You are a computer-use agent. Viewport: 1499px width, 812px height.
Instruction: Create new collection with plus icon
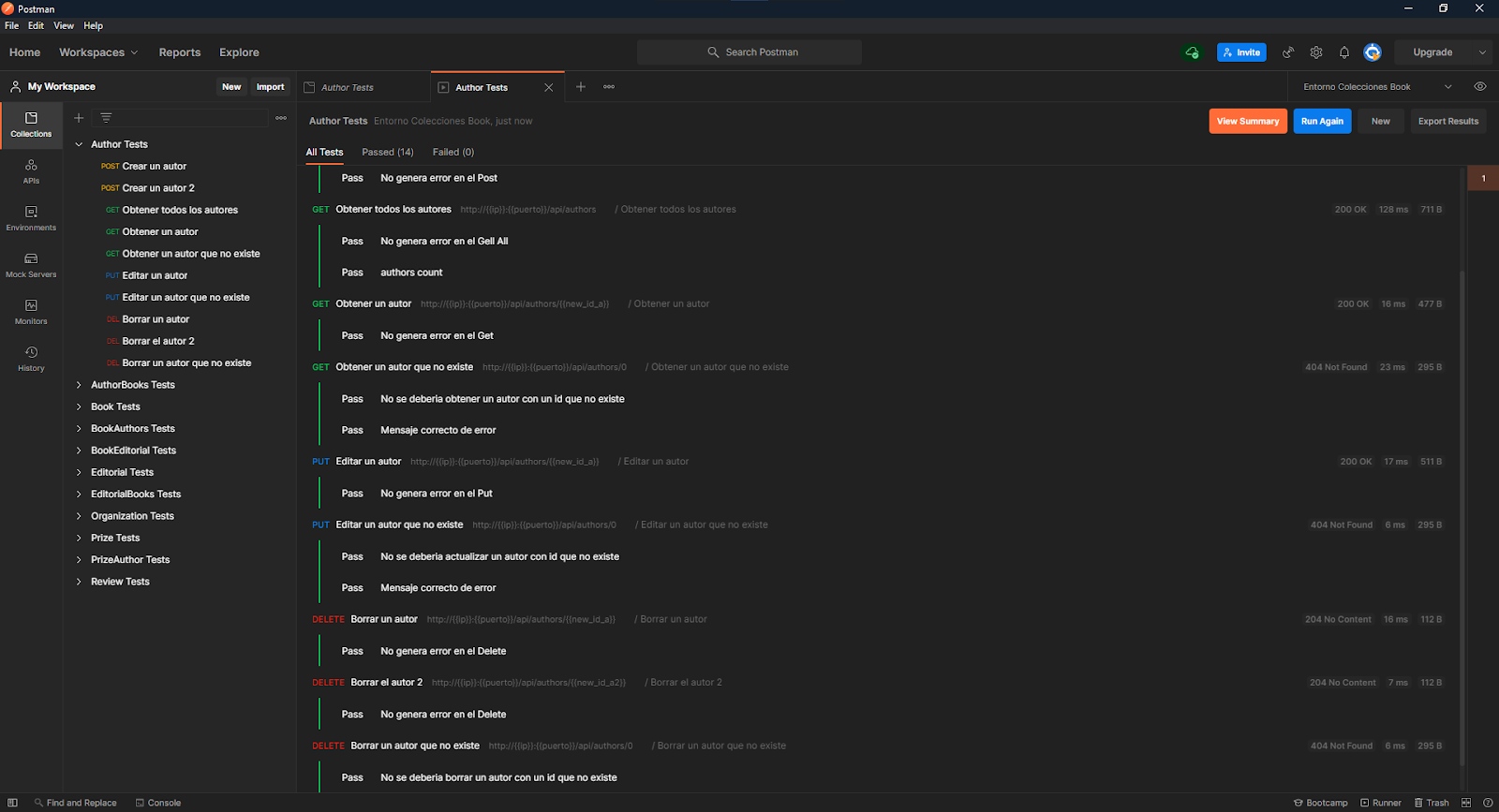79,118
